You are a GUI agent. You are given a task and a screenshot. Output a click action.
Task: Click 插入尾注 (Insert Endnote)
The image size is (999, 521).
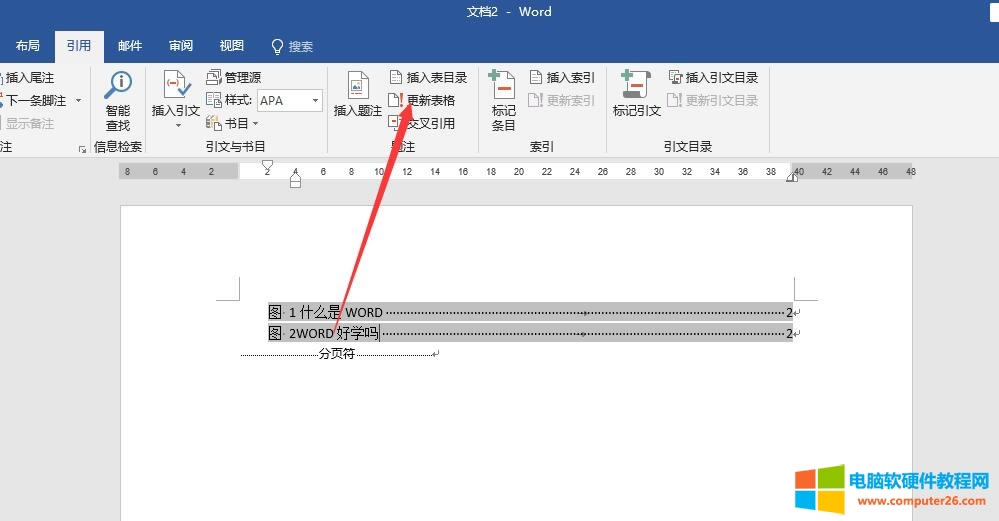coord(28,77)
